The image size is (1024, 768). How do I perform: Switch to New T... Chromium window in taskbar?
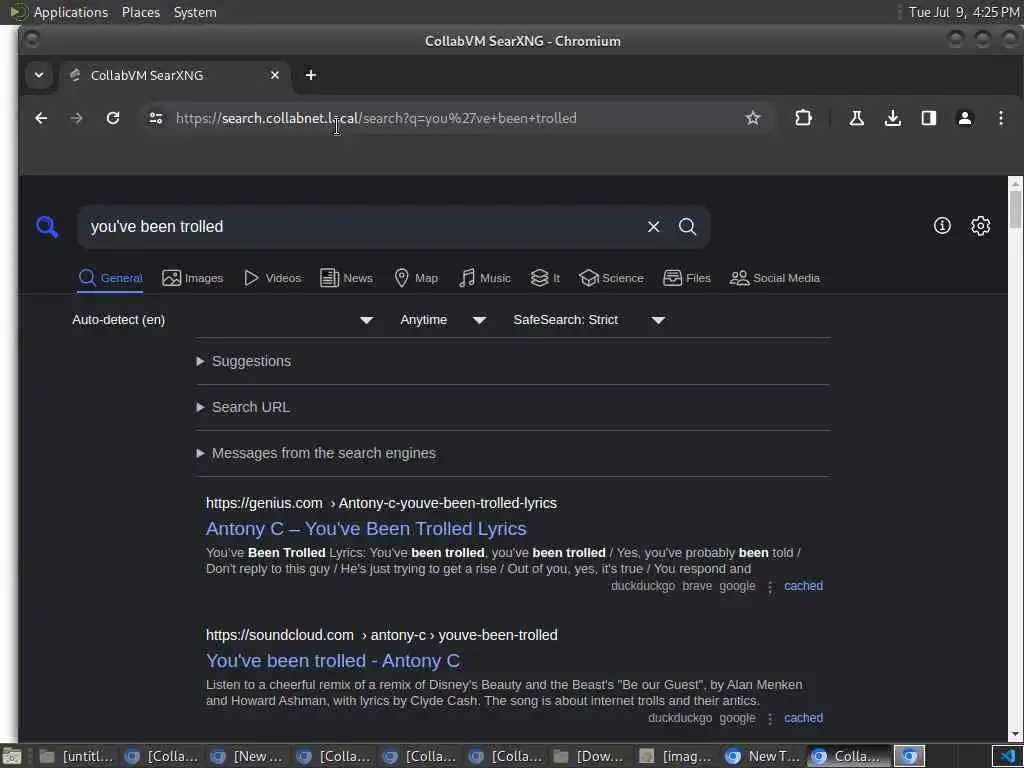coord(763,756)
